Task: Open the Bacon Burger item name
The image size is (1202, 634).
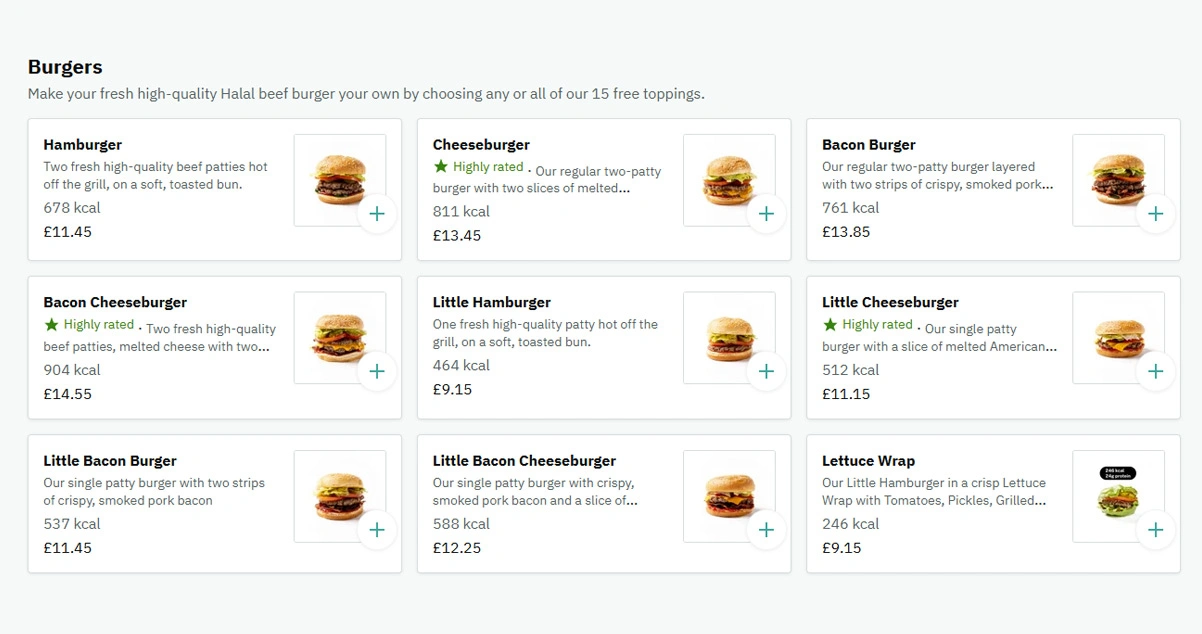Action: coord(868,145)
